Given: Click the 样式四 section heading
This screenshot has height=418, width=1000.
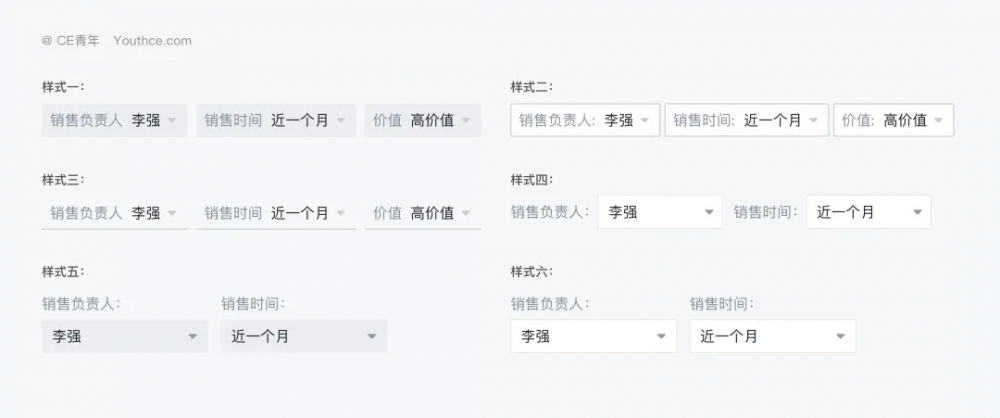Looking at the screenshot, I should coord(531,180).
